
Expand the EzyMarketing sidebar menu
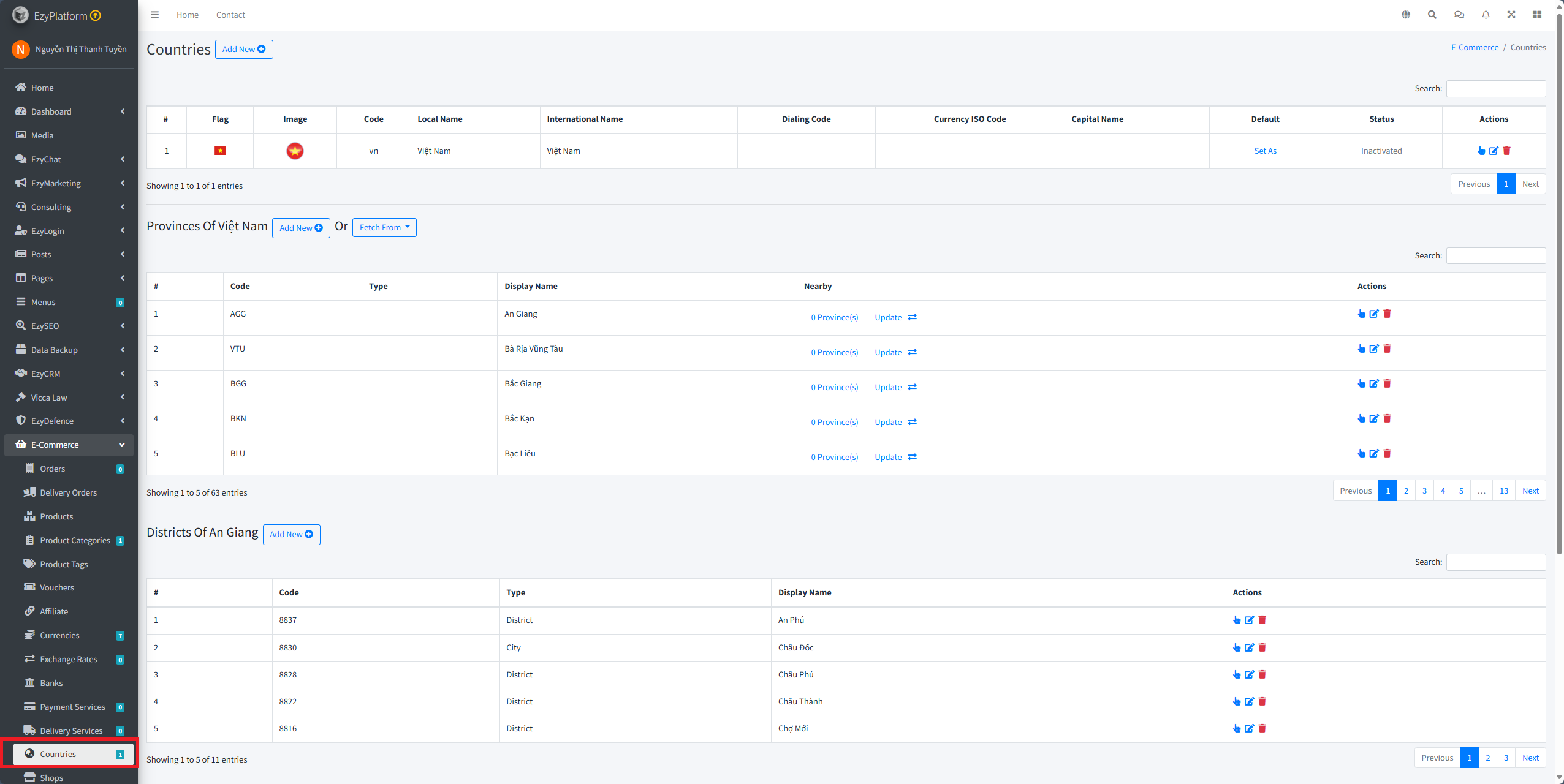pos(69,183)
